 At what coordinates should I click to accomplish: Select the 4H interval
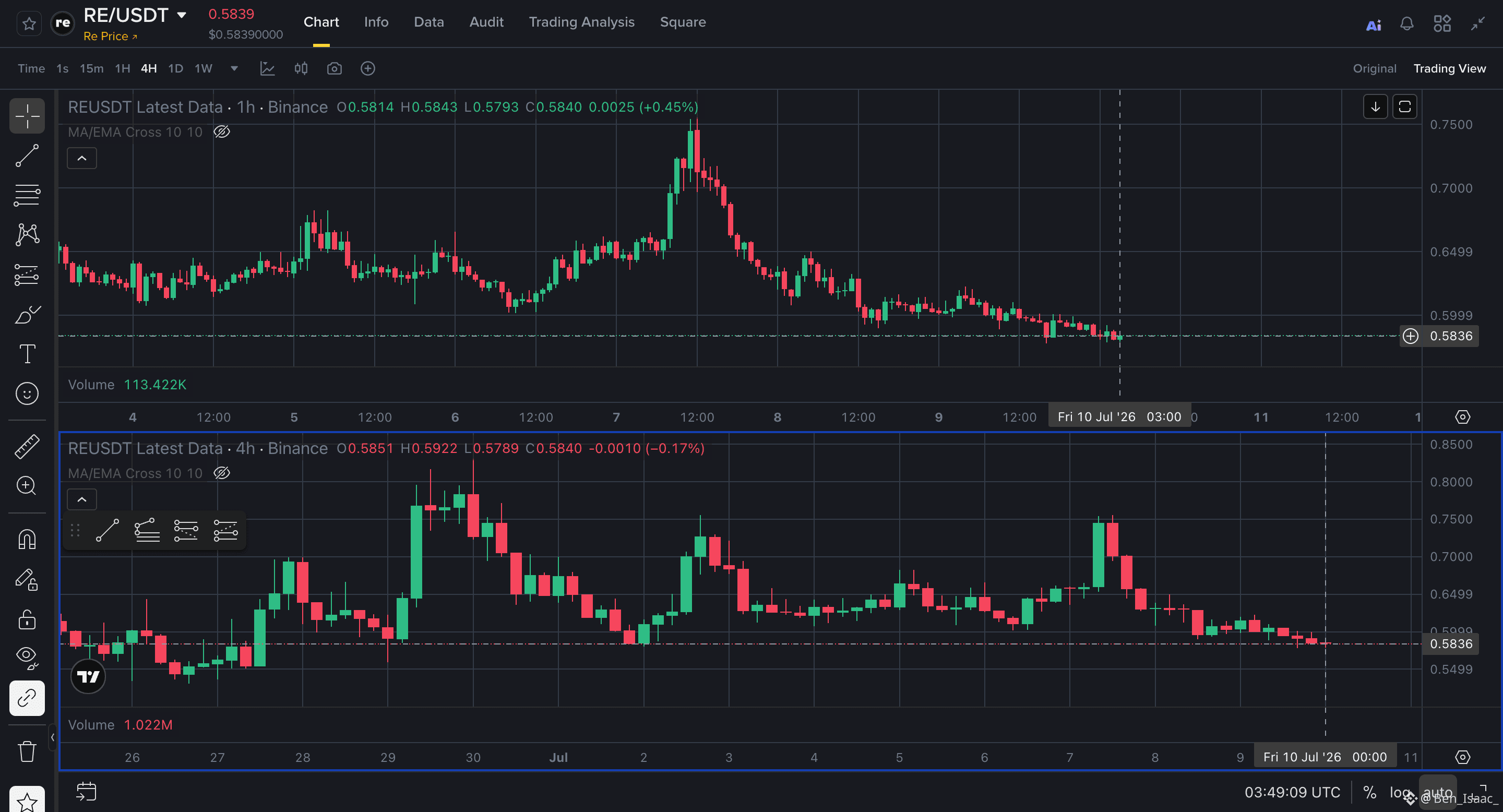149,68
